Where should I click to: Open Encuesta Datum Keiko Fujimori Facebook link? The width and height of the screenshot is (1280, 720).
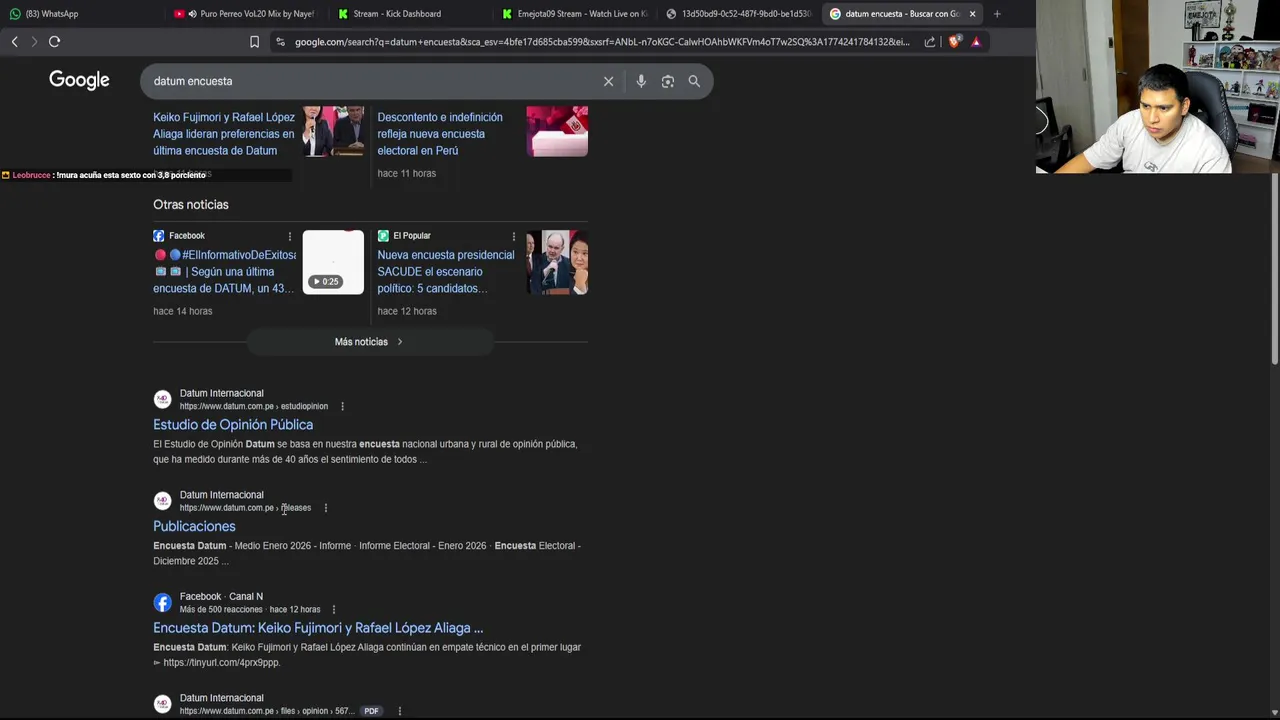[x=318, y=628]
